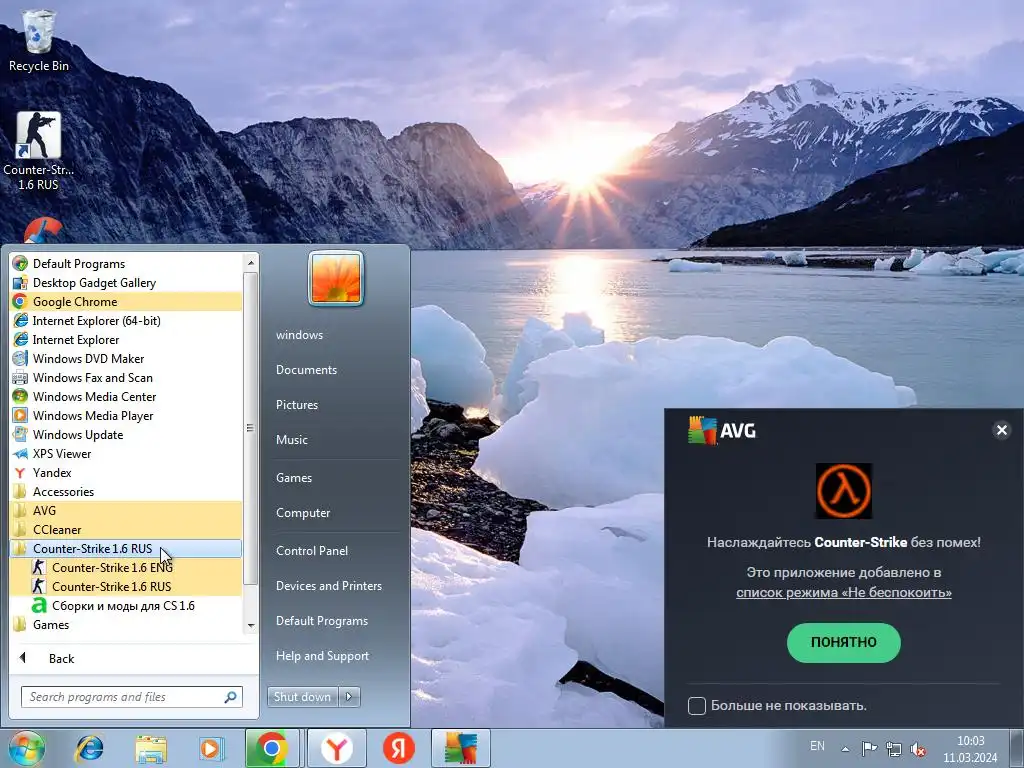Open Windows Explorer folder icon in taskbar
The width and height of the screenshot is (1024, 768).
(x=151, y=748)
